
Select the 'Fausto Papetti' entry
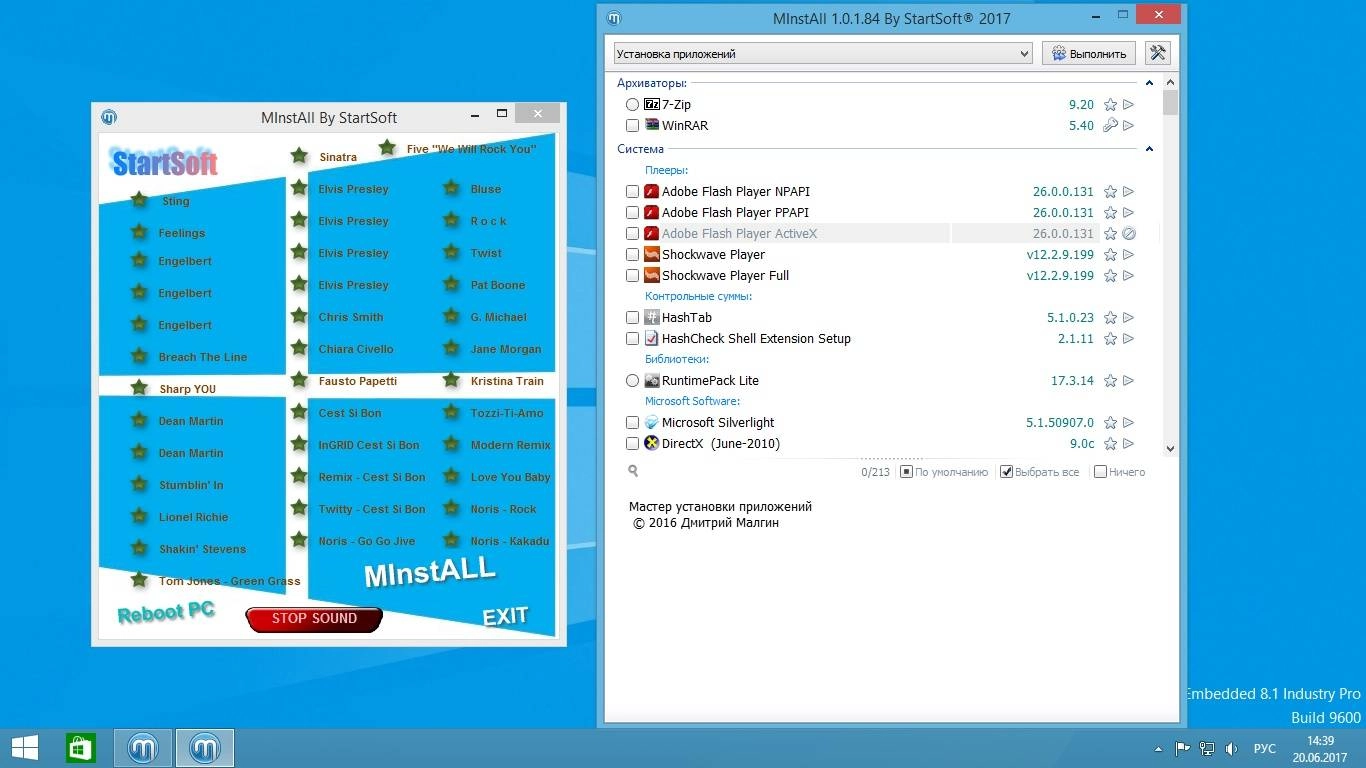[358, 381]
